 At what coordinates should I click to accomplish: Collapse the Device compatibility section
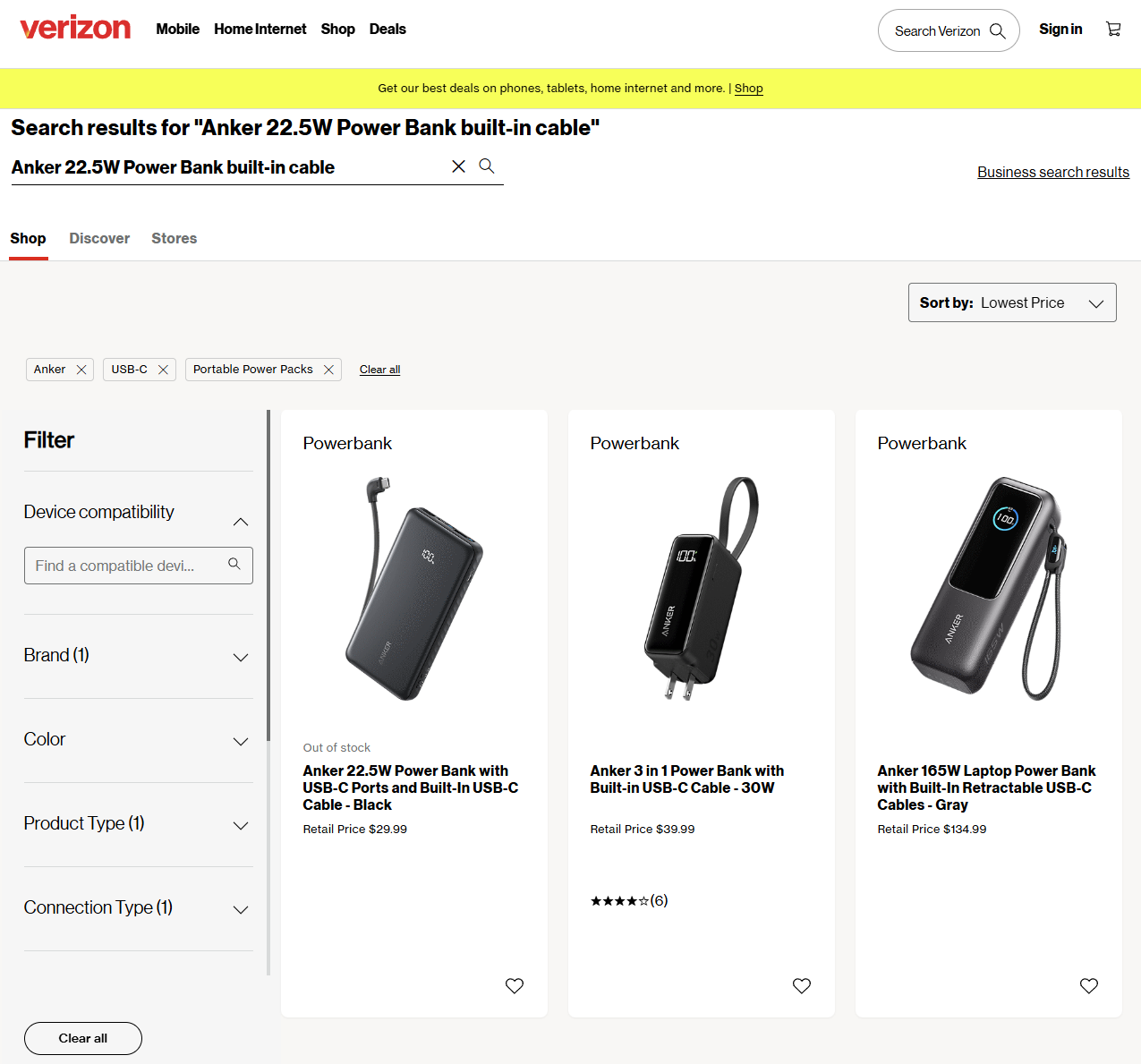240,522
